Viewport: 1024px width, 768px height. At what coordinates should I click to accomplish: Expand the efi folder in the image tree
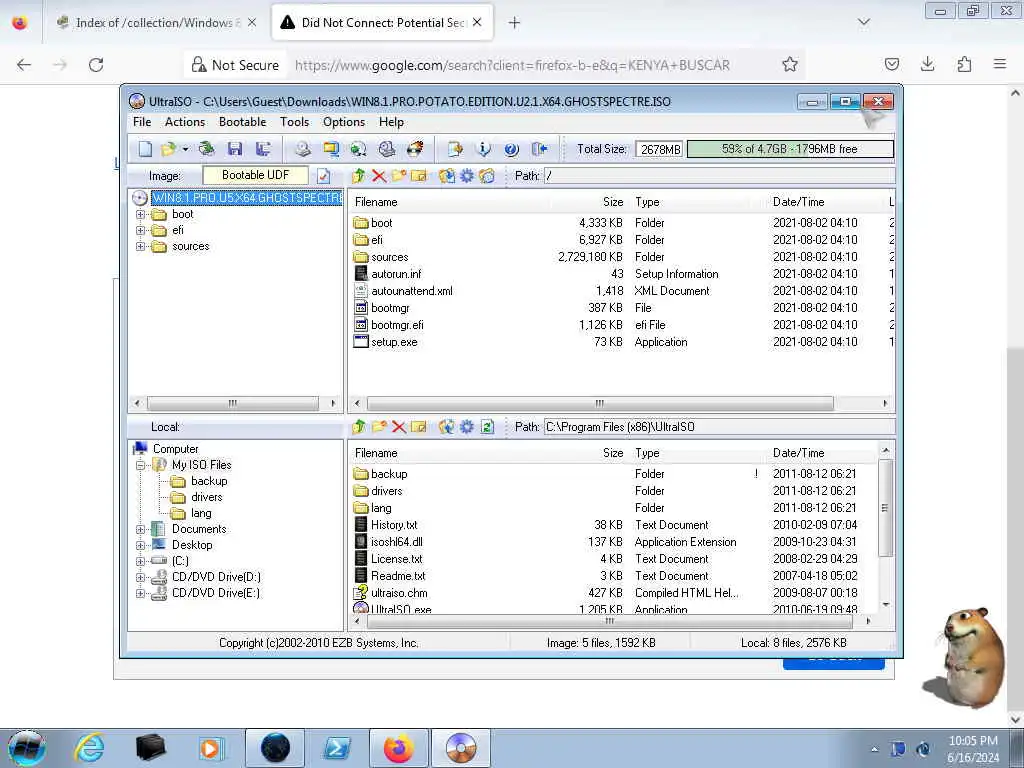tap(140, 231)
